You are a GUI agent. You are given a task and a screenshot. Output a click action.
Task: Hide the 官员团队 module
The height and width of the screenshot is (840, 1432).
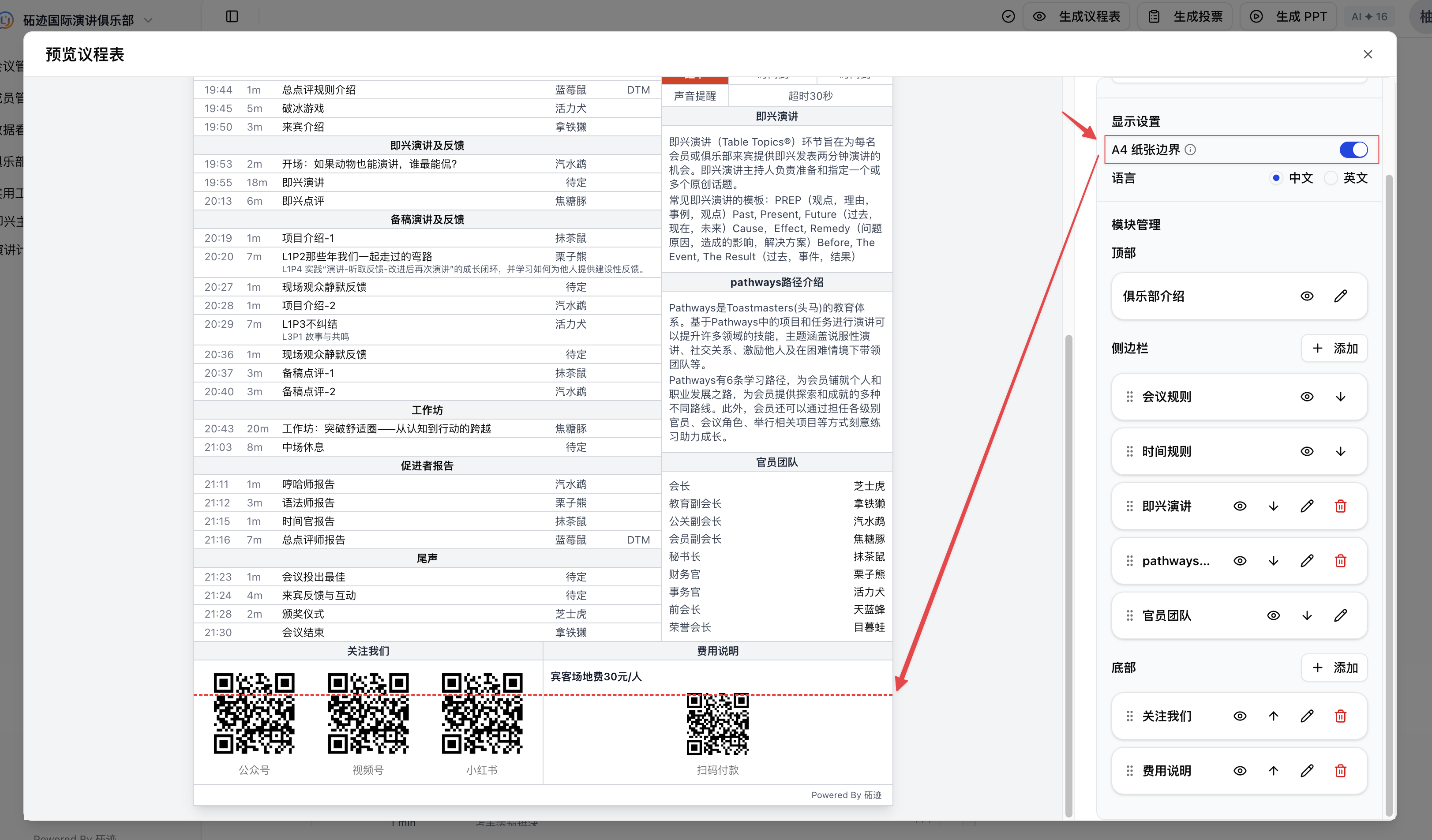[x=1274, y=615]
